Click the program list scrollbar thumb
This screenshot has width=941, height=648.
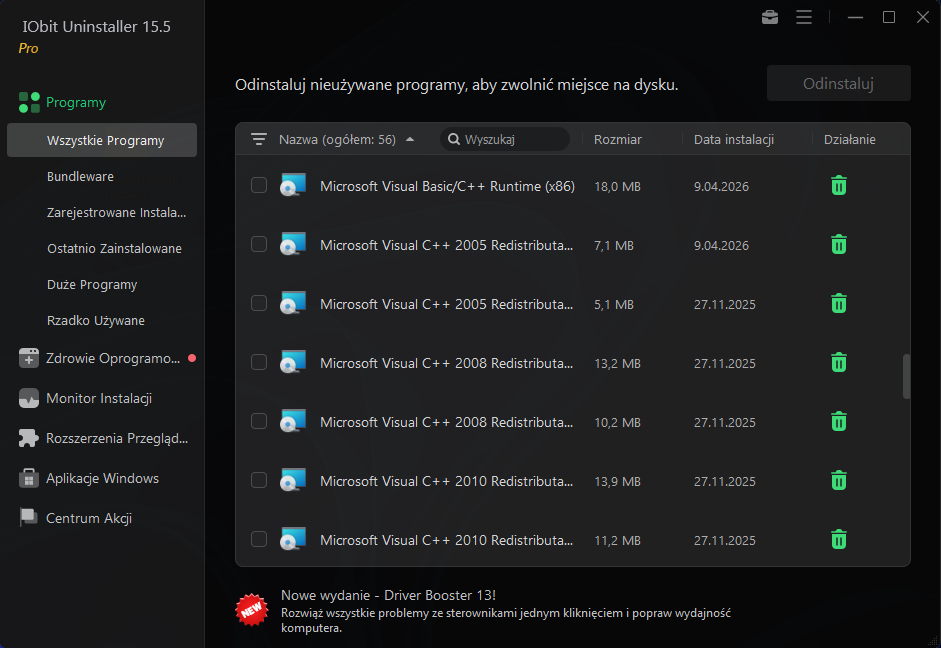coord(906,376)
